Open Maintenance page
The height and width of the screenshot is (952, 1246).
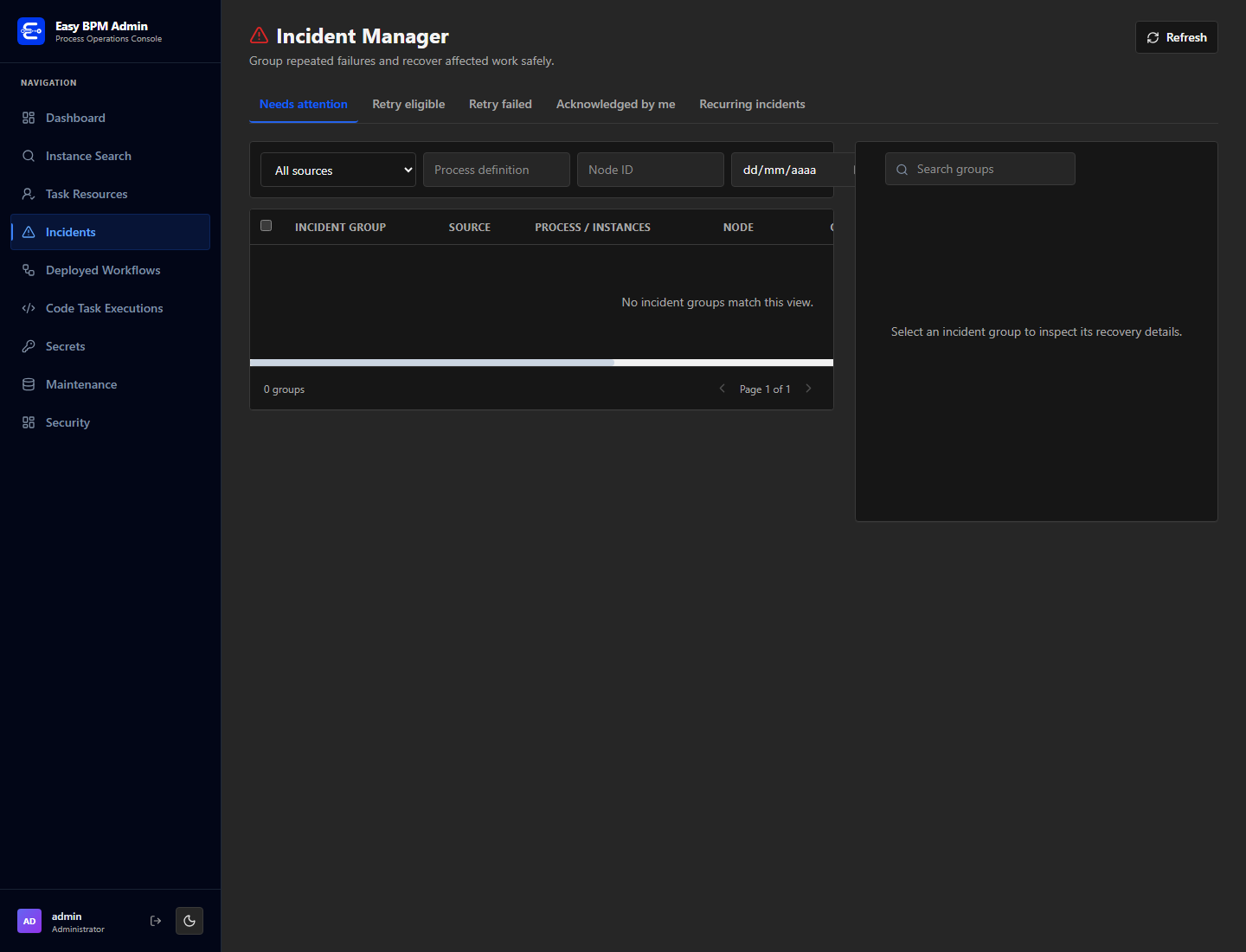tap(111, 384)
